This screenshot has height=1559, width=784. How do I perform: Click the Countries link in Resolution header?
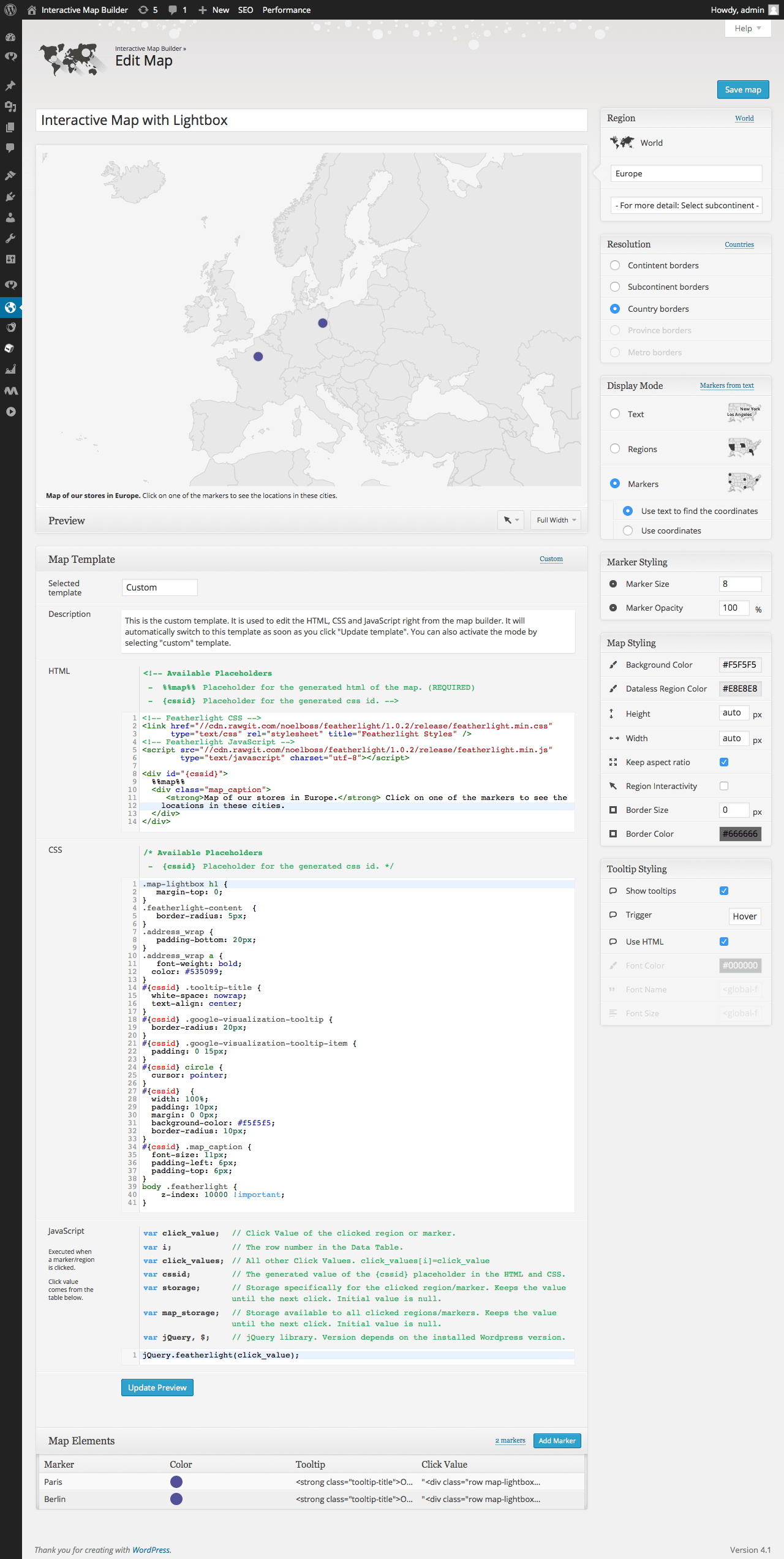(x=739, y=244)
